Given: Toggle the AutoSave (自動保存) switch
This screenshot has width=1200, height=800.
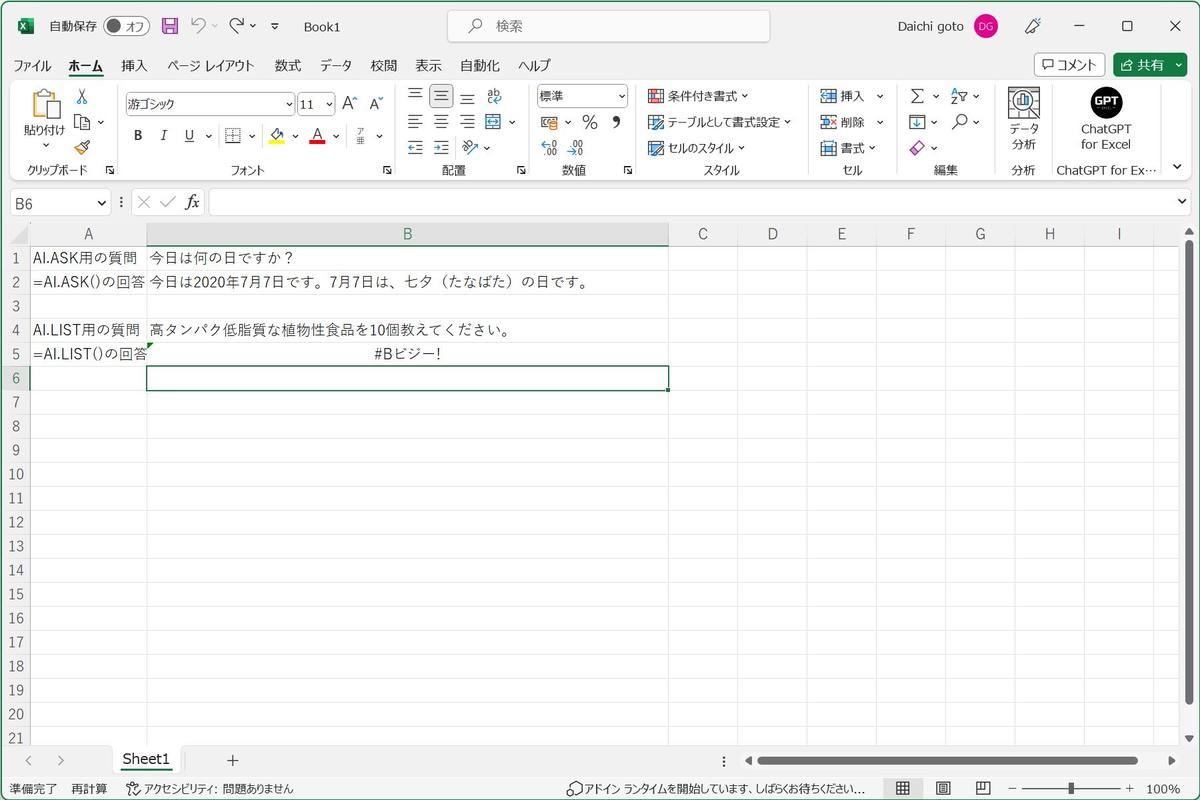Looking at the screenshot, I should coord(126,26).
